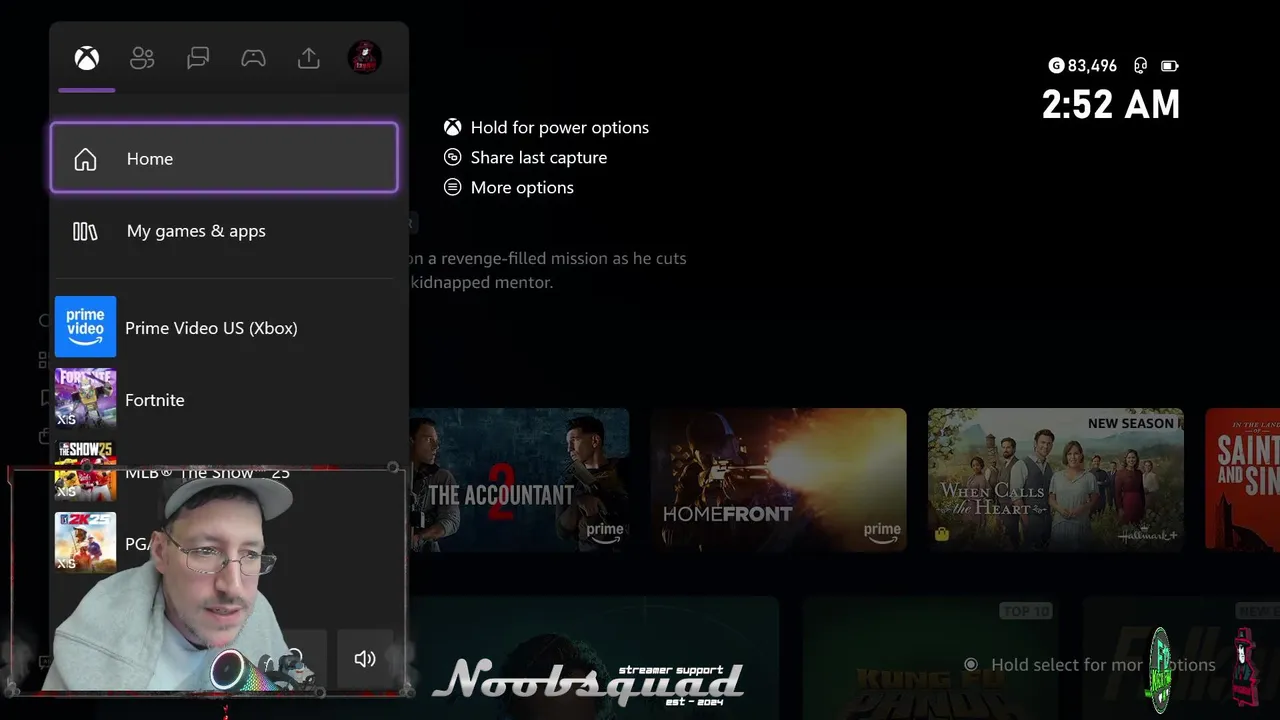This screenshot has height=720, width=1280.
Task: Click the 83,496 Gamerscore value
Action: [x=1092, y=65]
